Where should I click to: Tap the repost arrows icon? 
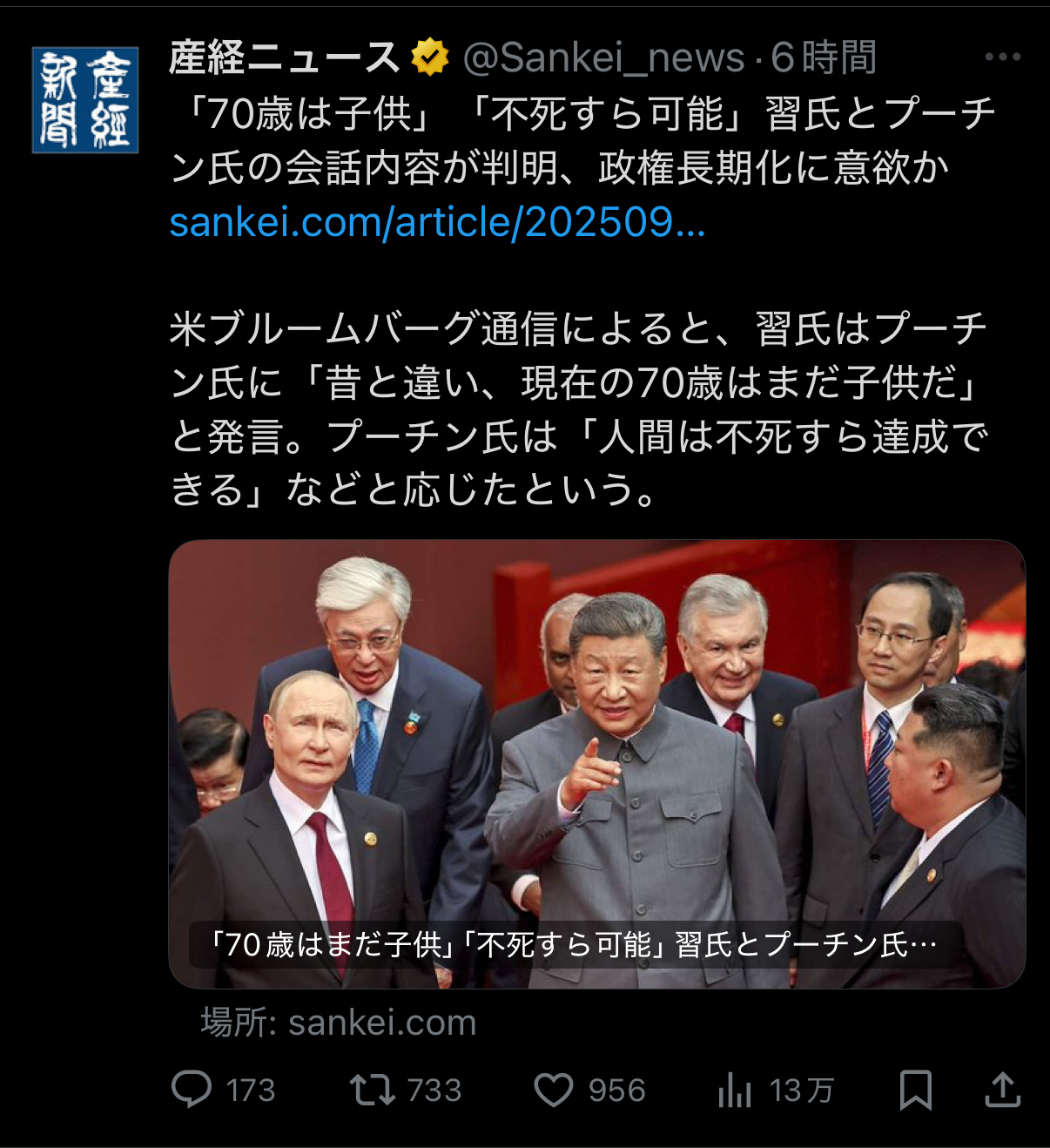(372, 1090)
